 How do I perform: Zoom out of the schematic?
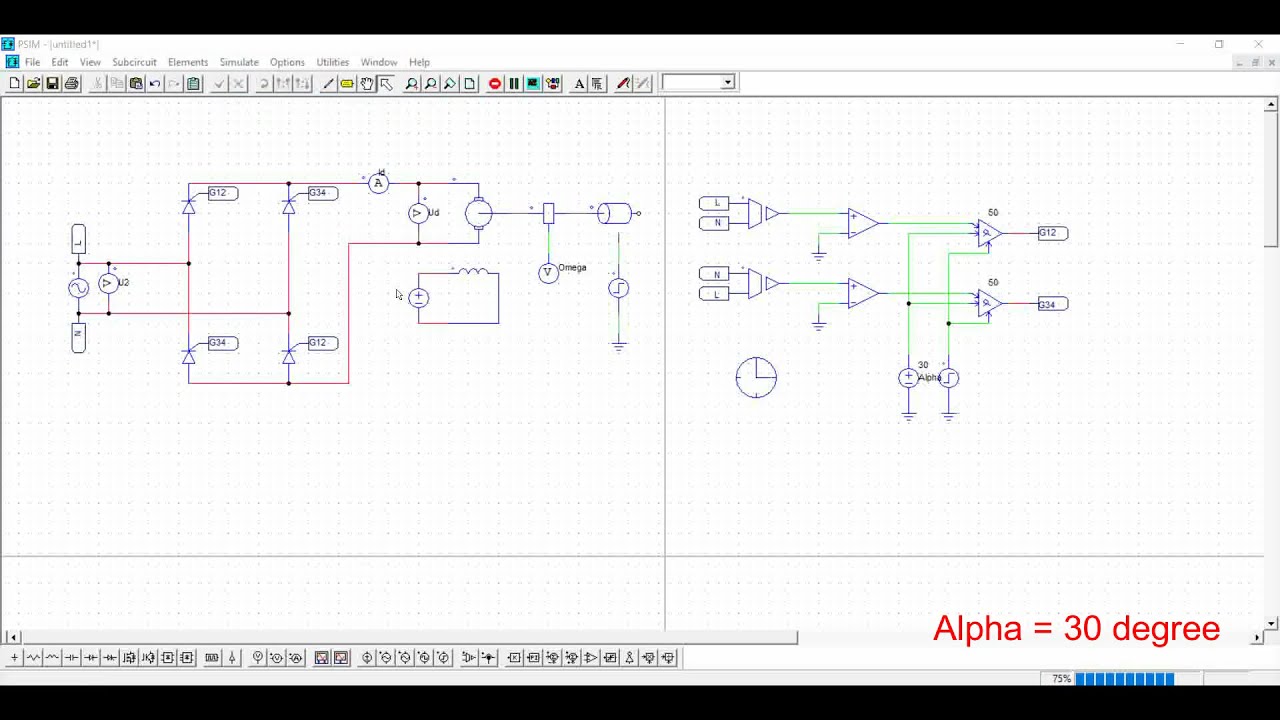(x=430, y=83)
